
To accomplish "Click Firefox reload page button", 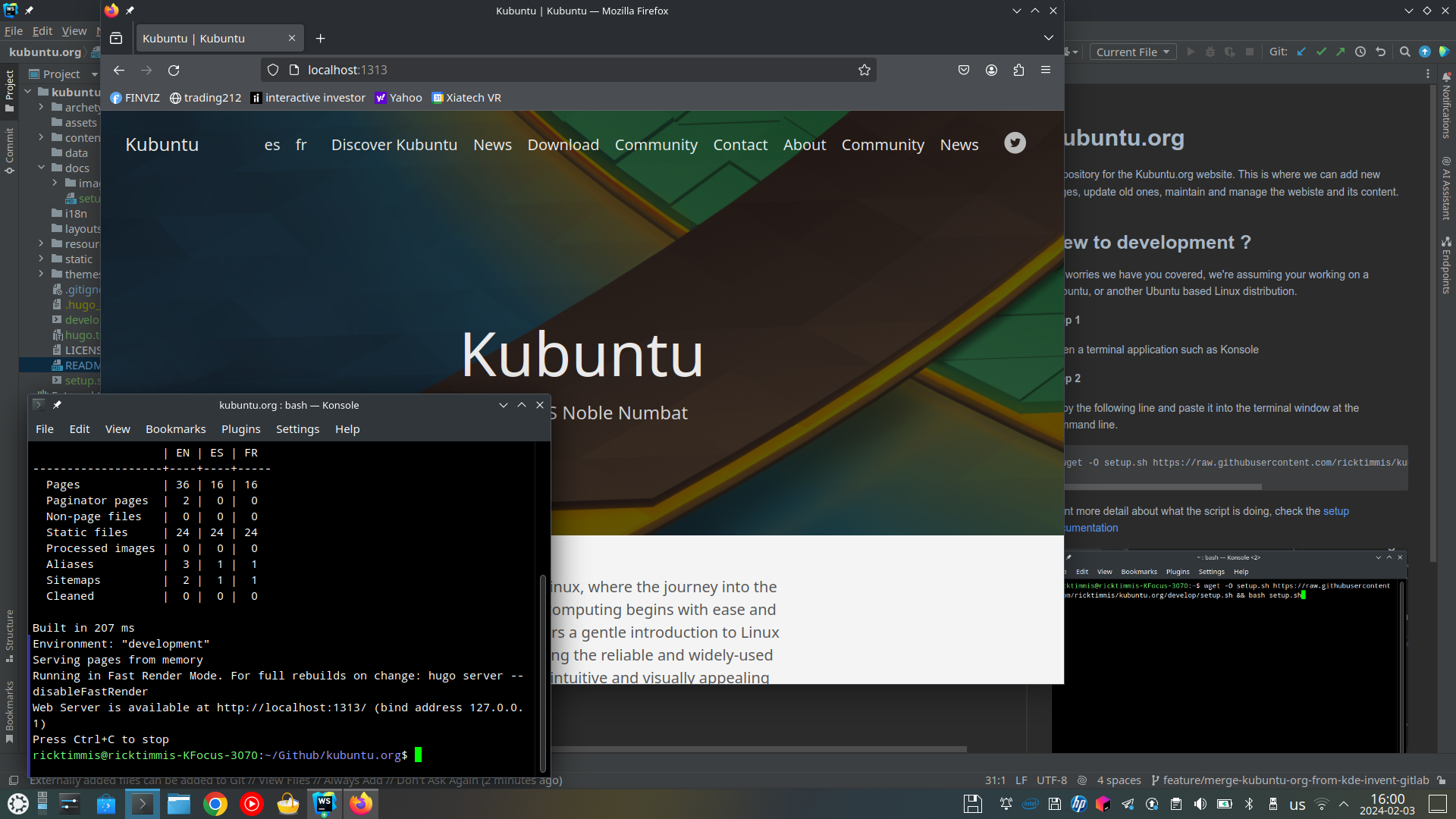I will pos(174,70).
